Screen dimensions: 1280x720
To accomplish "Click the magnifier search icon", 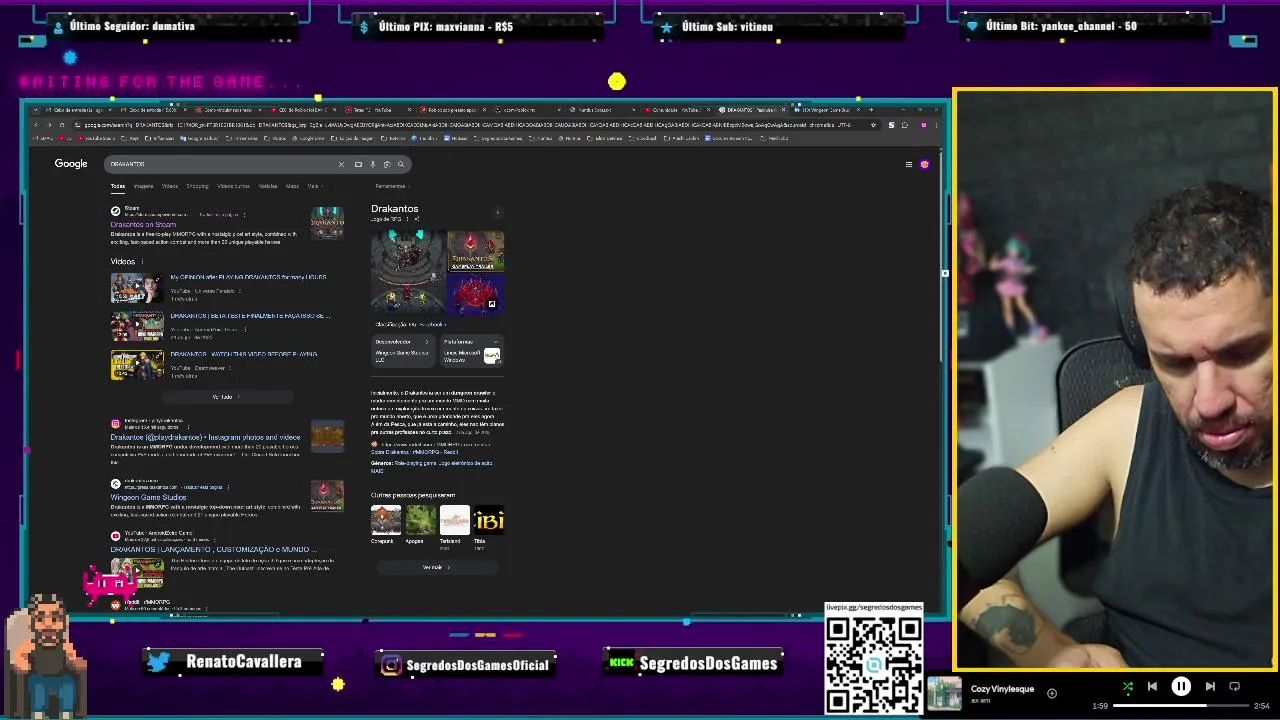I will pos(401,164).
